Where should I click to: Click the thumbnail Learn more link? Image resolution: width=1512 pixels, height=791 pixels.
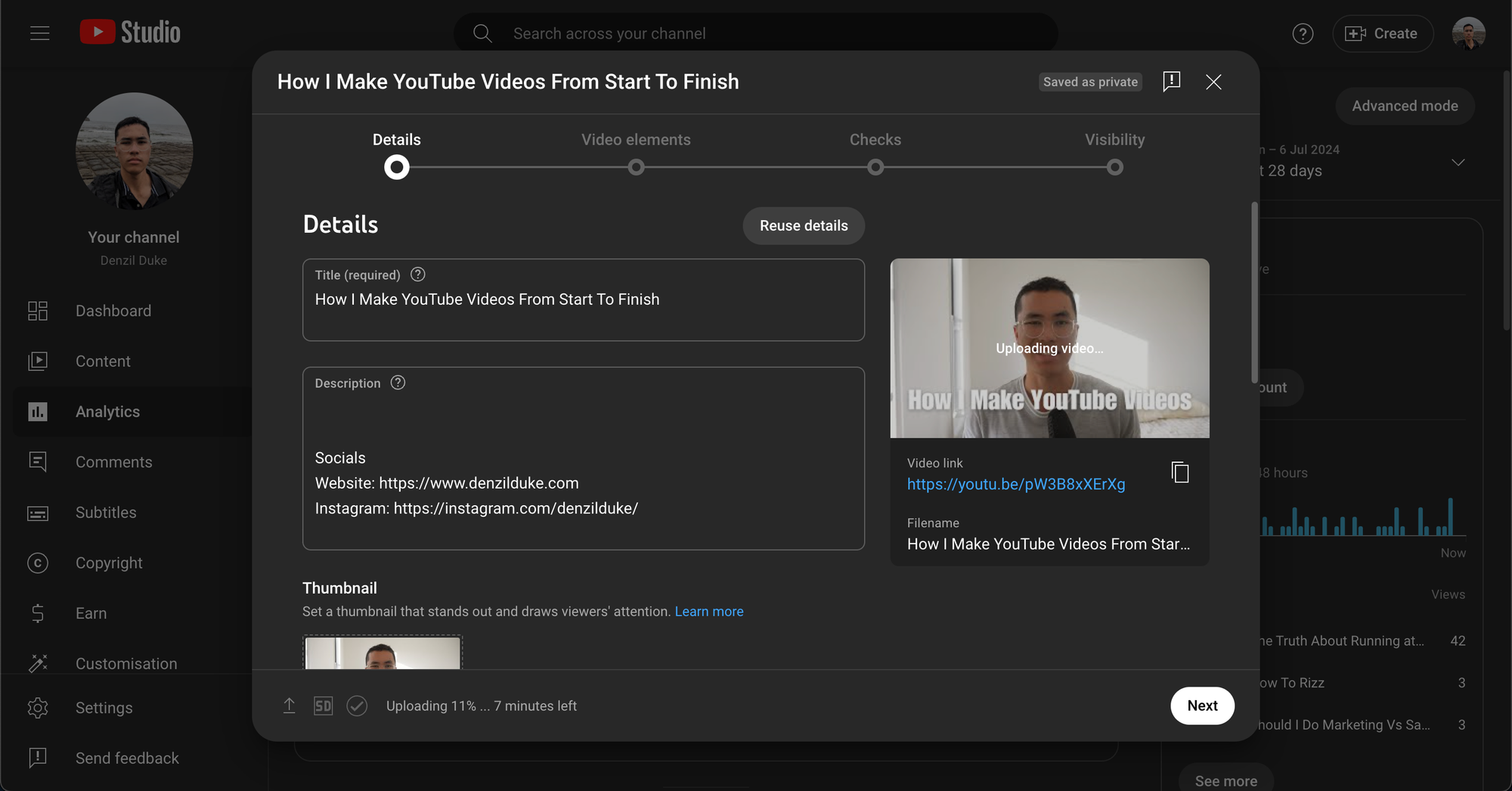point(709,611)
